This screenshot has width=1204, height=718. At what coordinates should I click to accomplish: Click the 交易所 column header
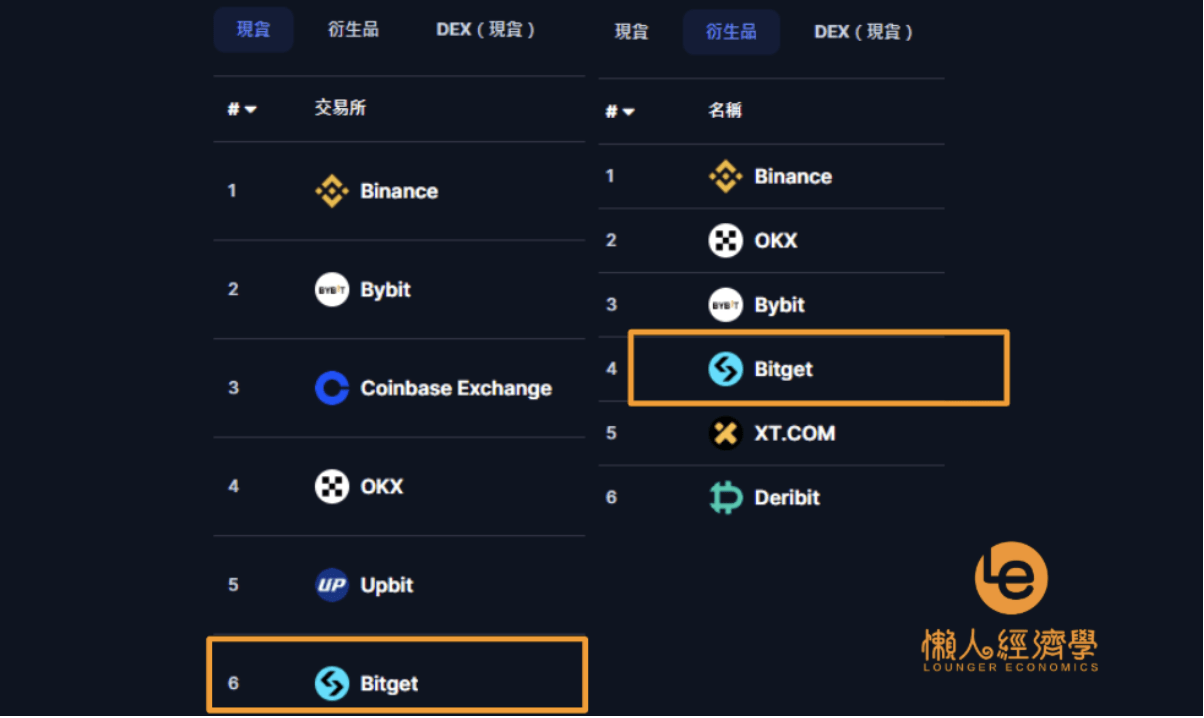coord(340,108)
